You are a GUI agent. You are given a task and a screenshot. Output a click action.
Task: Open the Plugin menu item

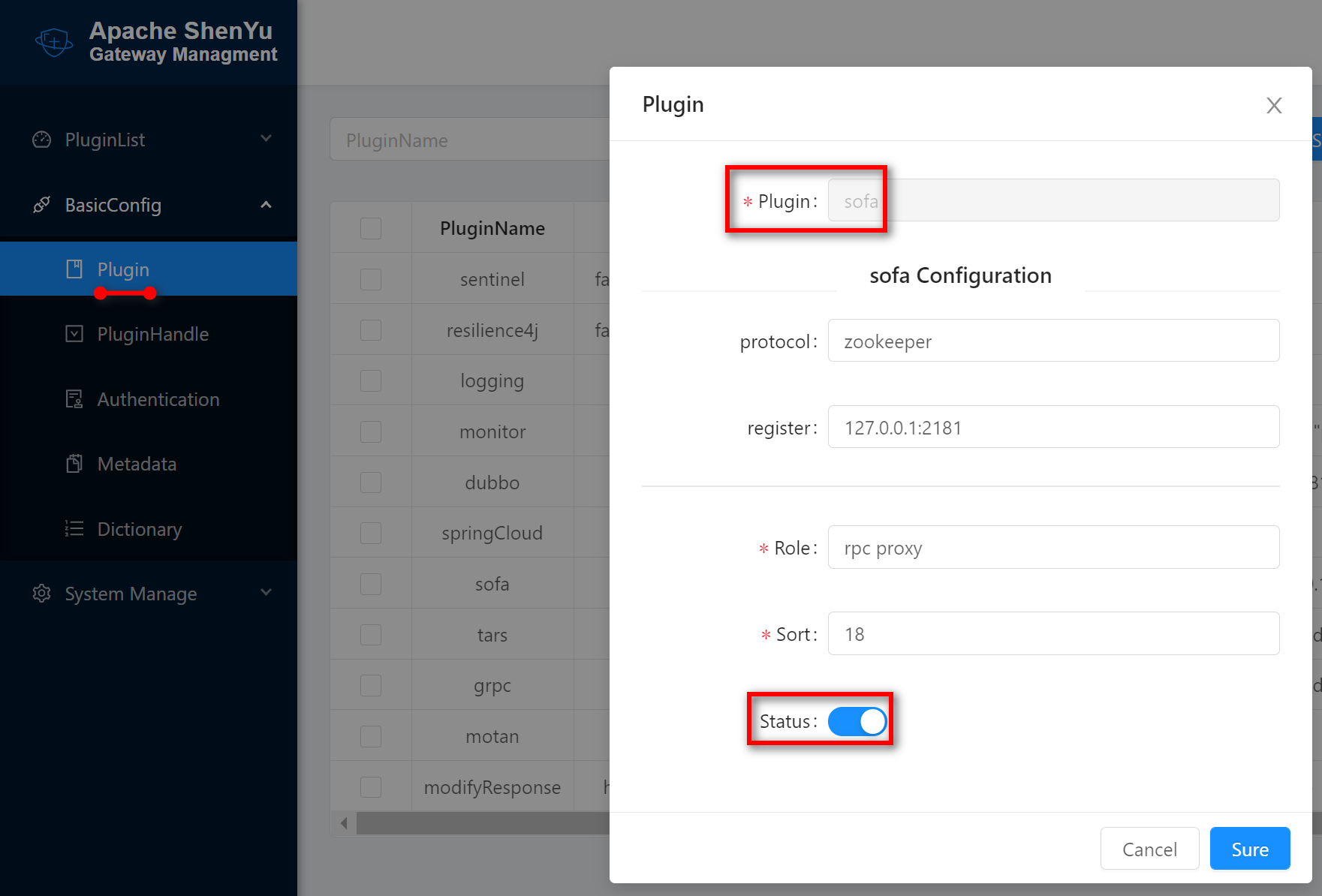tap(123, 269)
